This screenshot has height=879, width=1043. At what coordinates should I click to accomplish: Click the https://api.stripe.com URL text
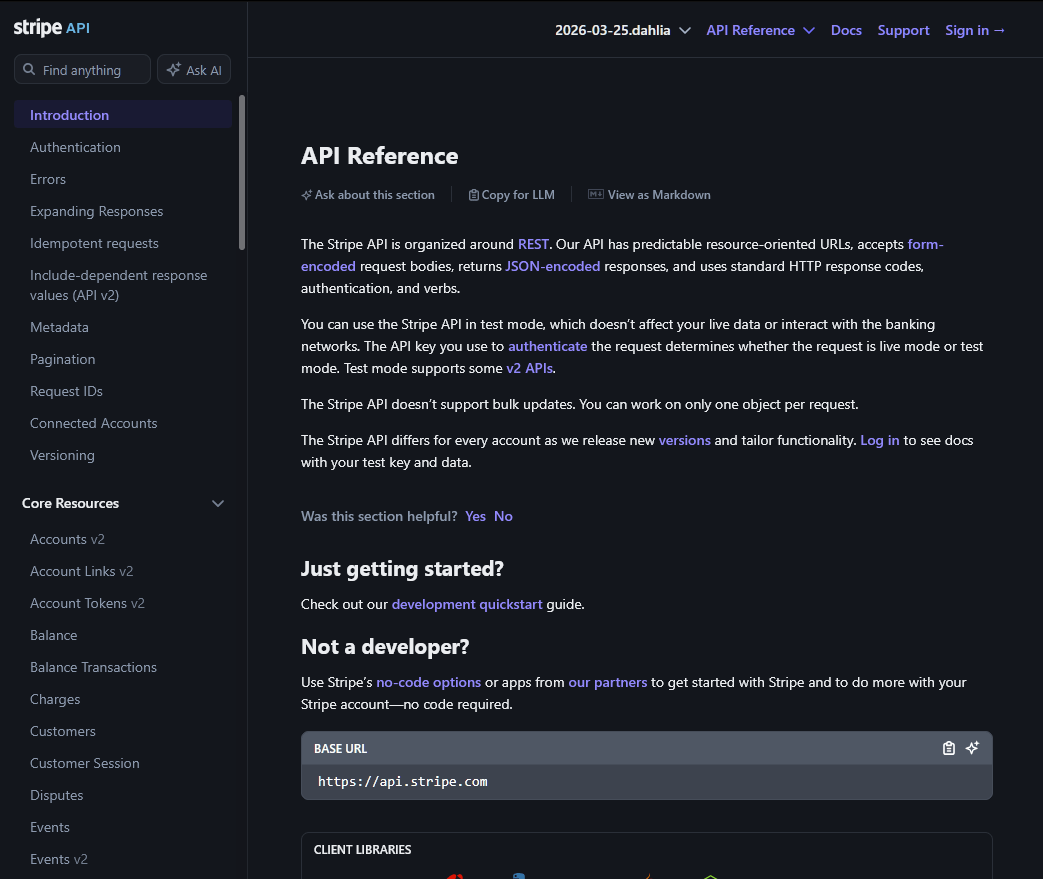[402, 781]
